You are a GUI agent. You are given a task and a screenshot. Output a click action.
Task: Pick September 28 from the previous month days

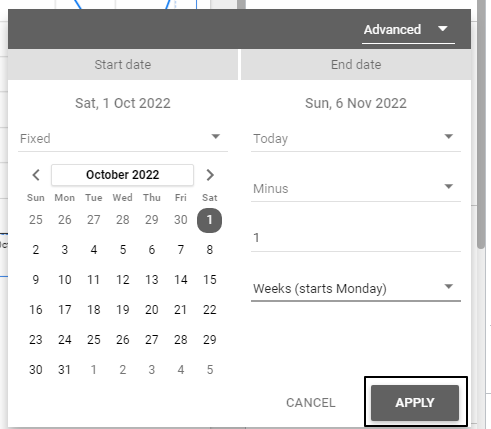pos(123,220)
